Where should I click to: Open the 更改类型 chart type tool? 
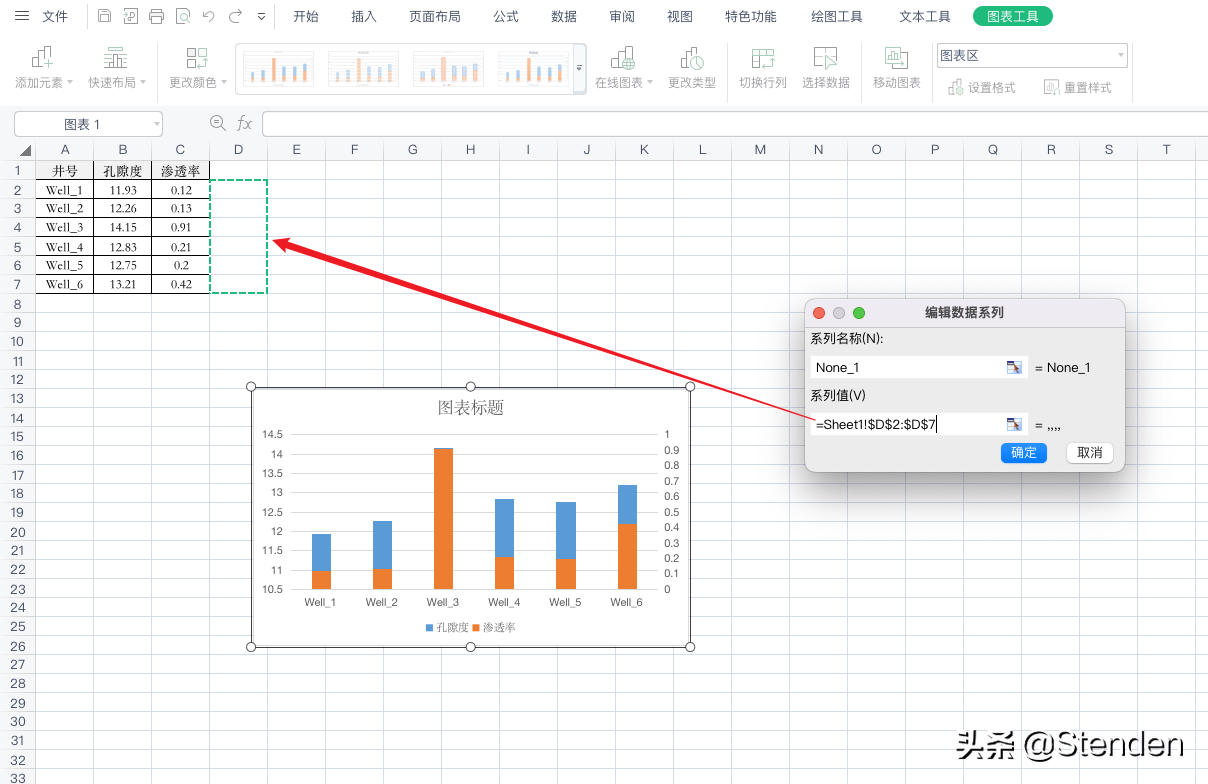[692, 68]
